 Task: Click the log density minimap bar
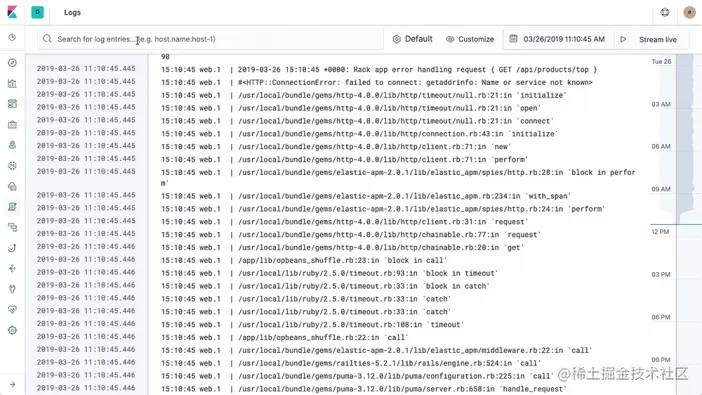pyautogui.click(x=685, y=139)
